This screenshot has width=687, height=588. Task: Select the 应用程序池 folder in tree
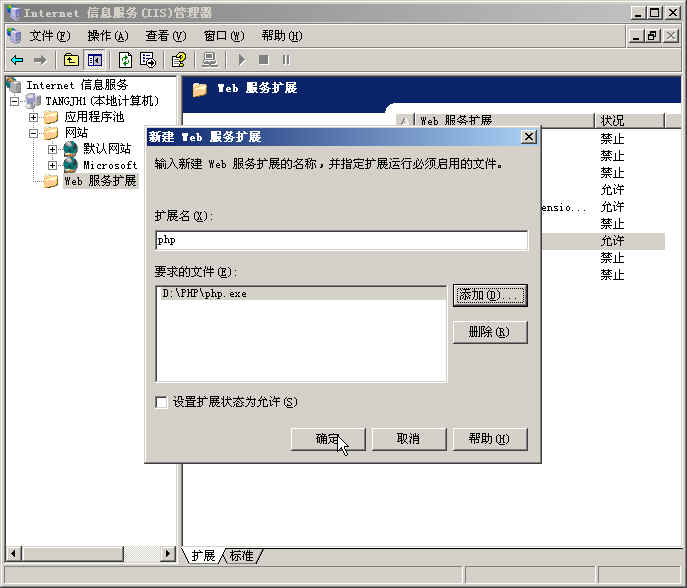pos(94,117)
